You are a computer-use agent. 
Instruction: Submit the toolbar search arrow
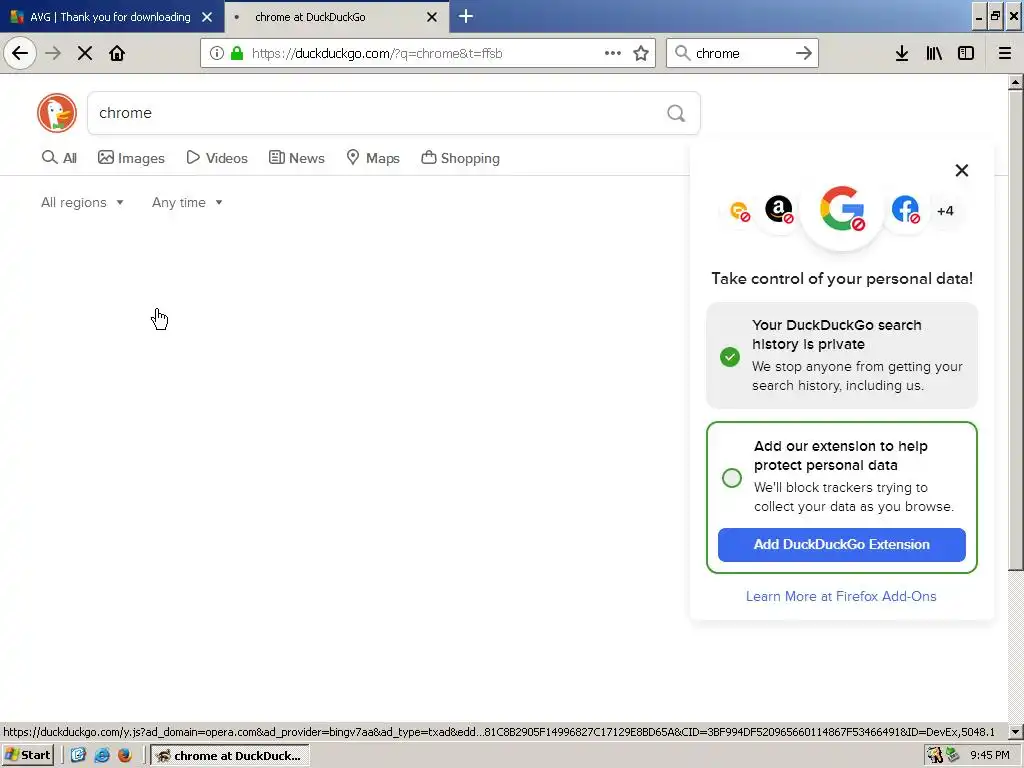click(804, 53)
